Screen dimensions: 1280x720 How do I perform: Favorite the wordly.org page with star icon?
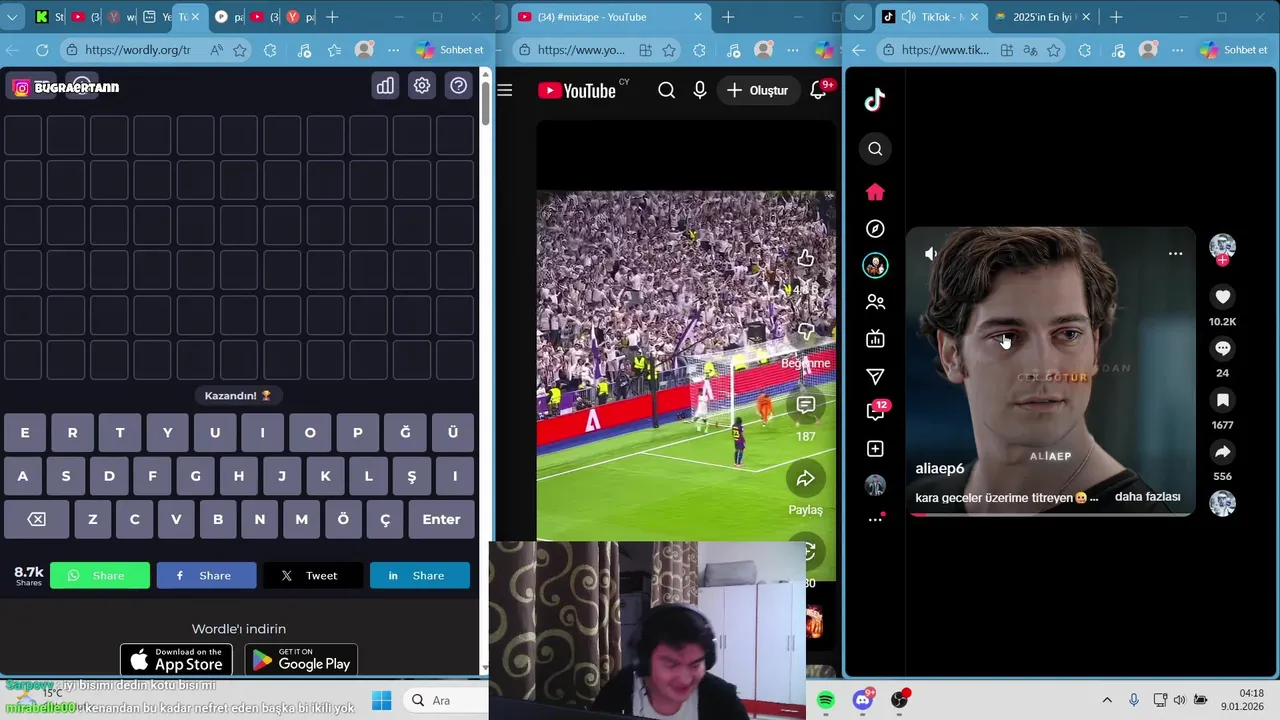240,50
